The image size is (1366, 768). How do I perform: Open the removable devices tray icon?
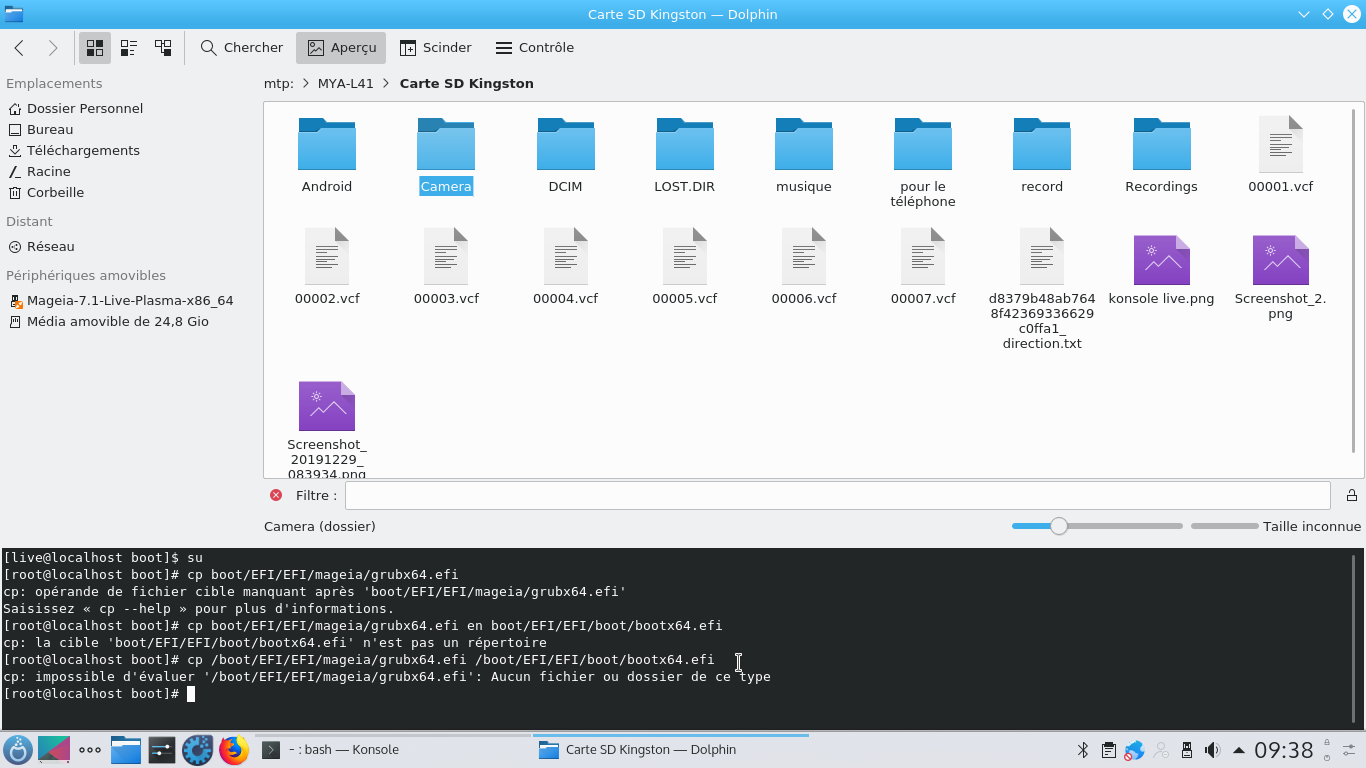1187,750
